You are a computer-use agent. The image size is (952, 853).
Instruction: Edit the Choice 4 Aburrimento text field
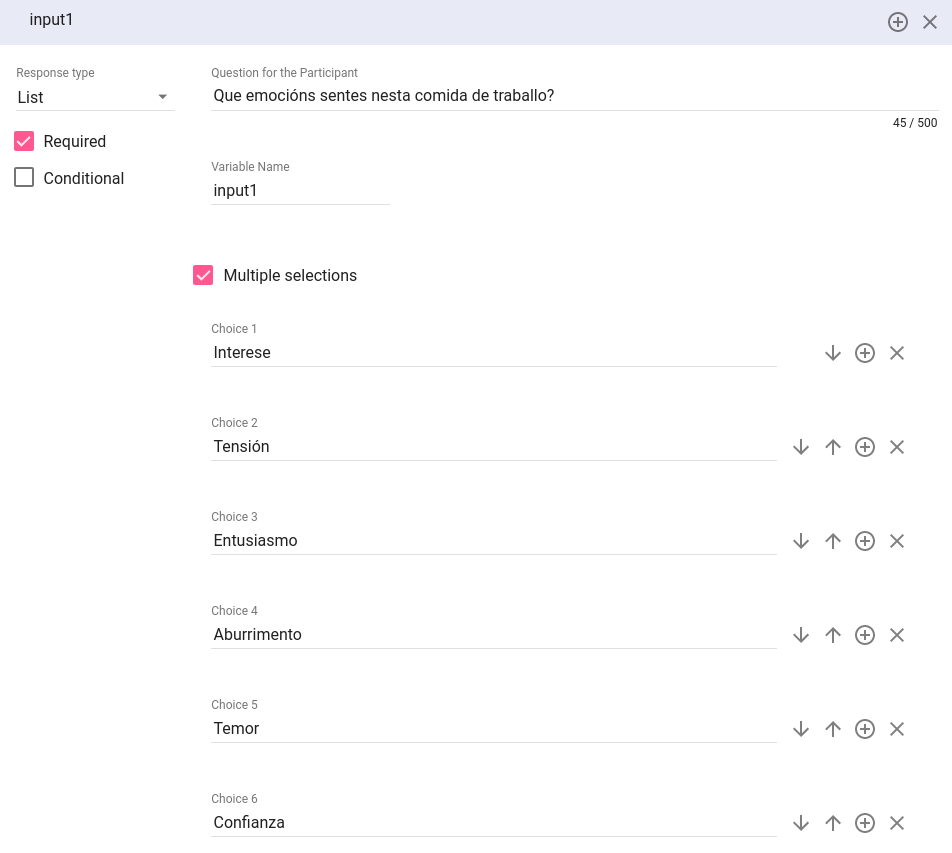click(493, 635)
